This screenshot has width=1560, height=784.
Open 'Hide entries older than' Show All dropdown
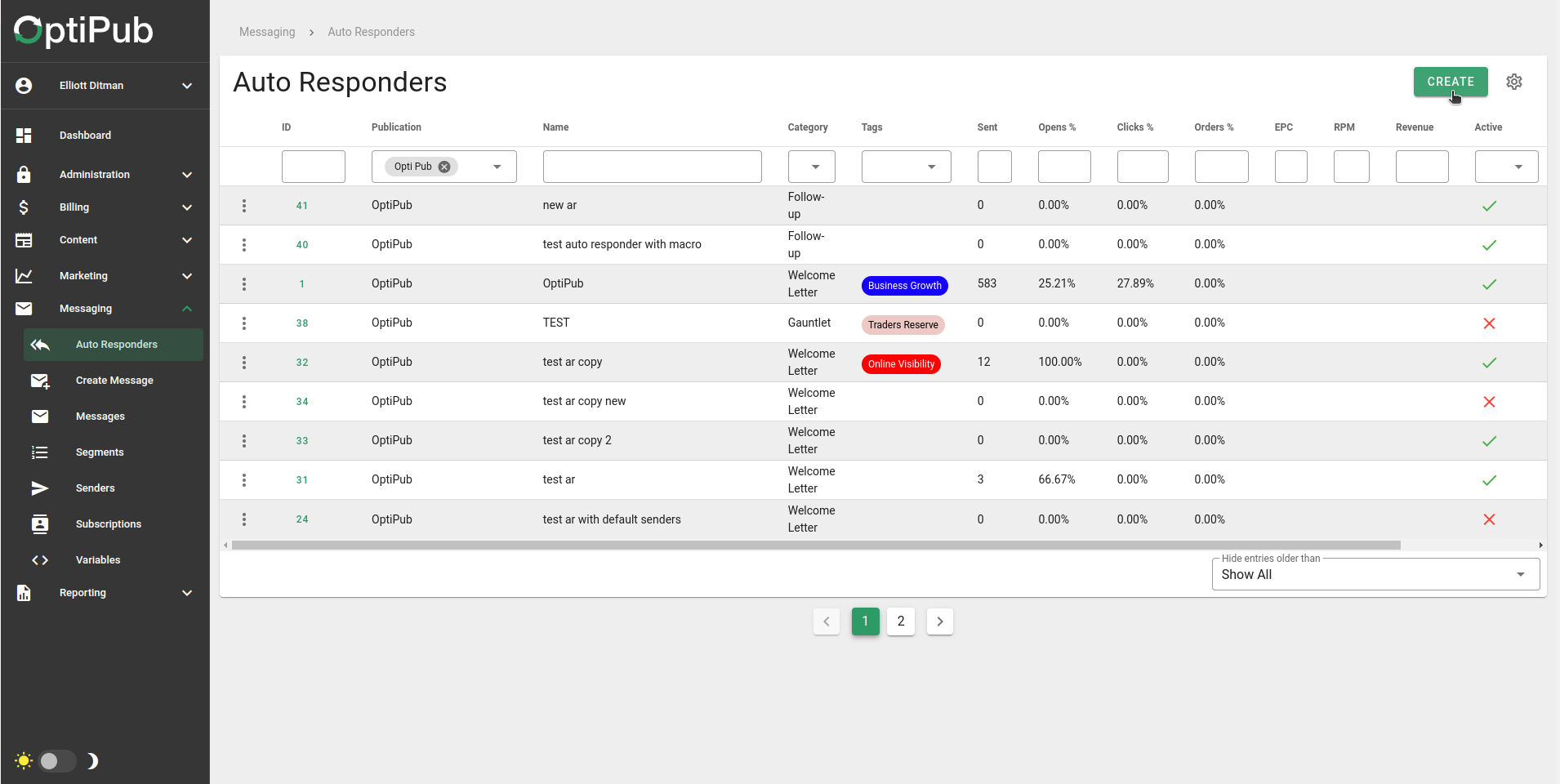[x=1376, y=574]
